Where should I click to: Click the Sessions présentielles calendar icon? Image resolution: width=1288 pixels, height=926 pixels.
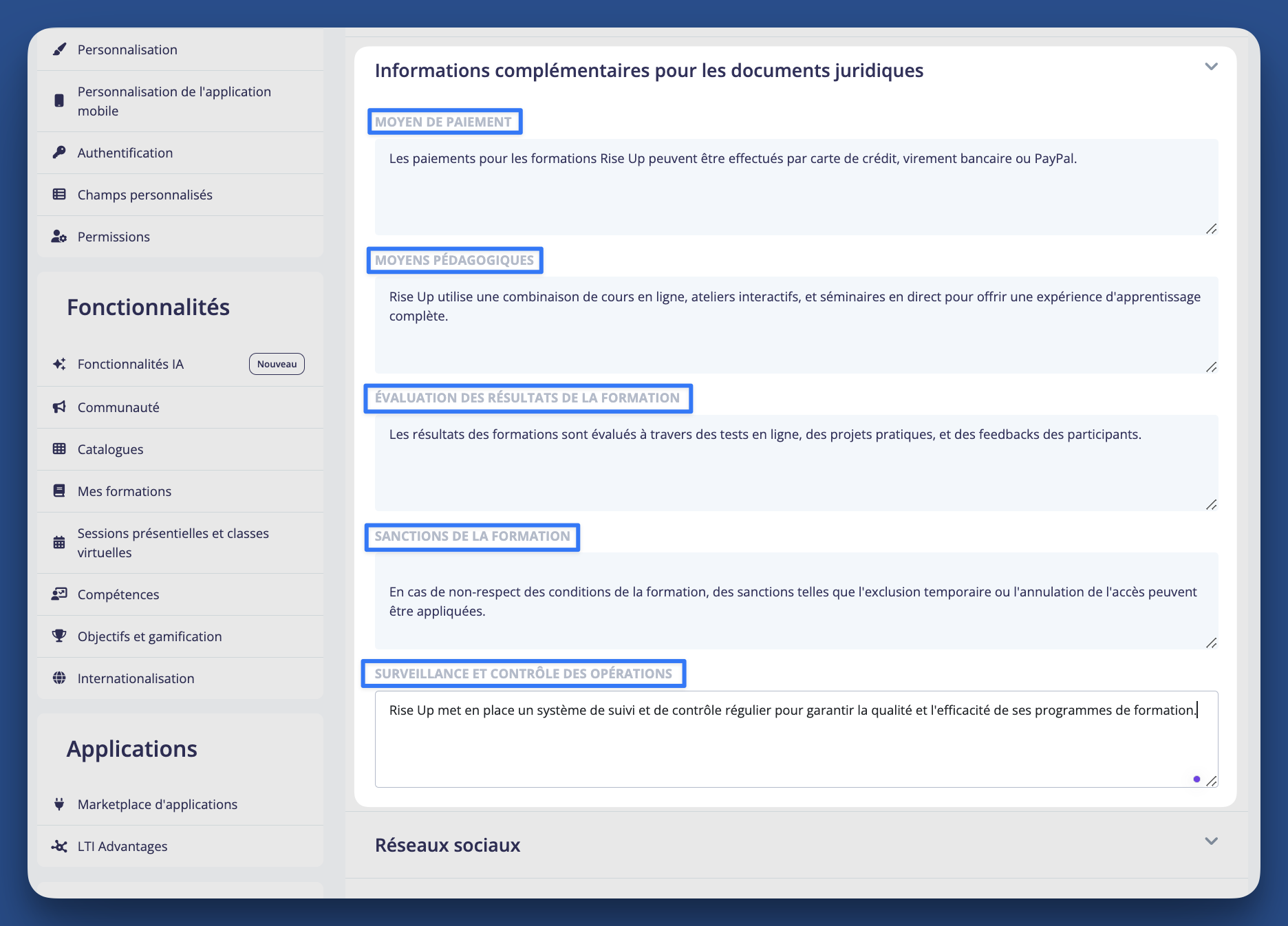coord(60,543)
